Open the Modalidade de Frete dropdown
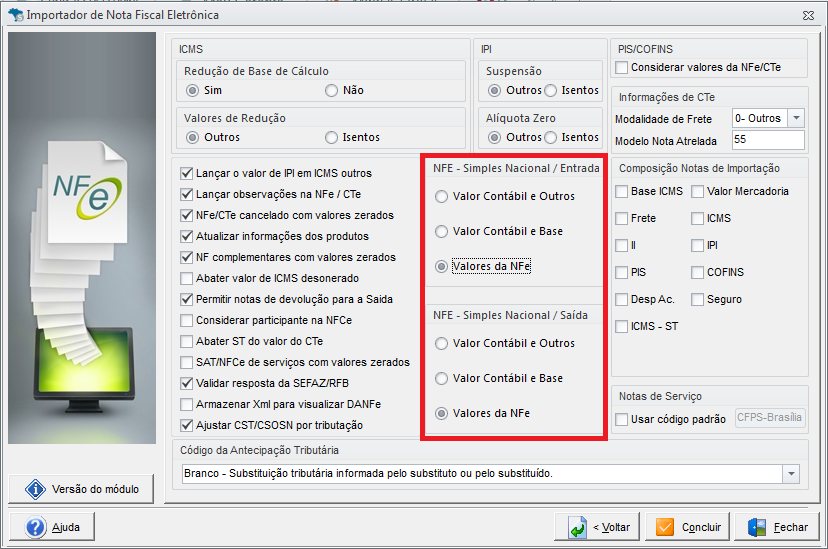This screenshot has width=828, height=549. [x=796, y=118]
